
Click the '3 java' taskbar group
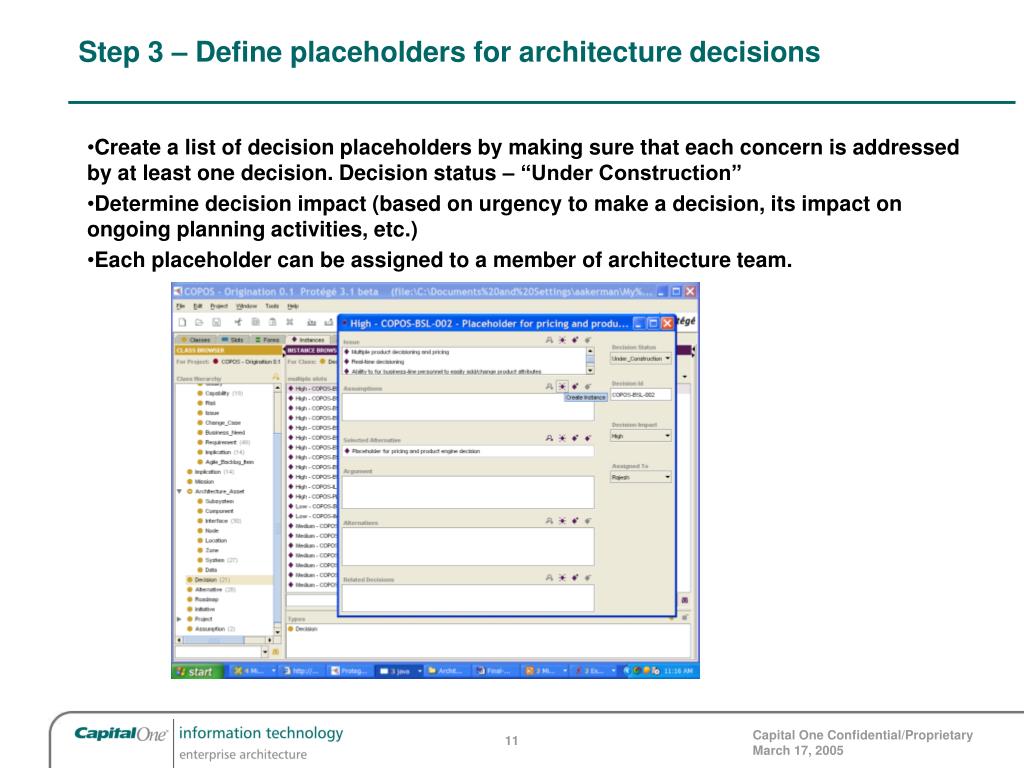coord(400,671)
